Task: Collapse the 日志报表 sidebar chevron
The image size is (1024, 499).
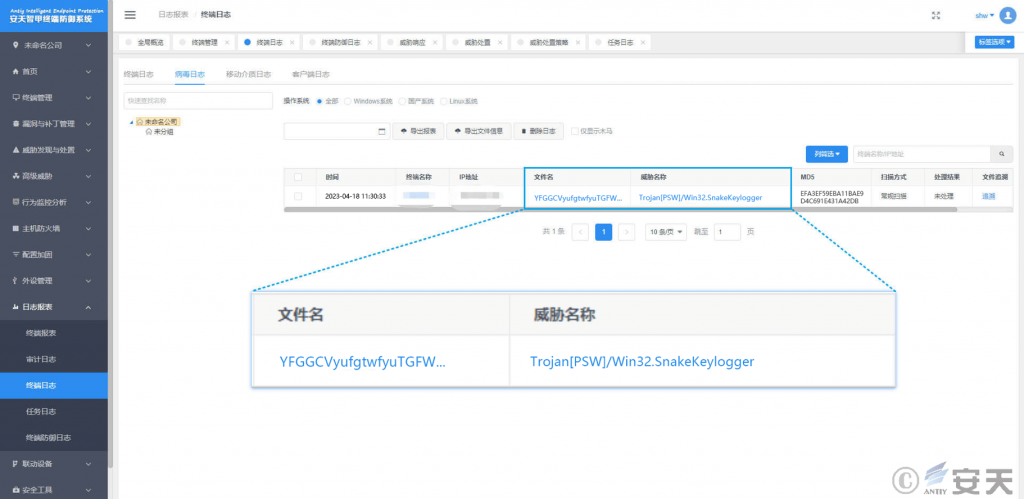Action: (x=88, y=306)
